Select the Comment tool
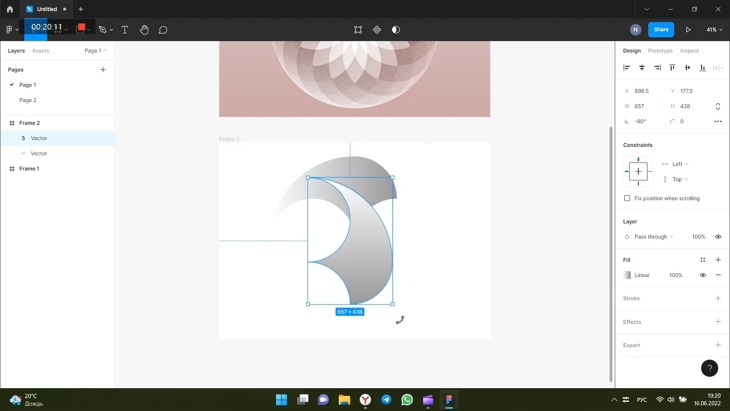Viewport: 730px width, 411px height. pos(163,30)
